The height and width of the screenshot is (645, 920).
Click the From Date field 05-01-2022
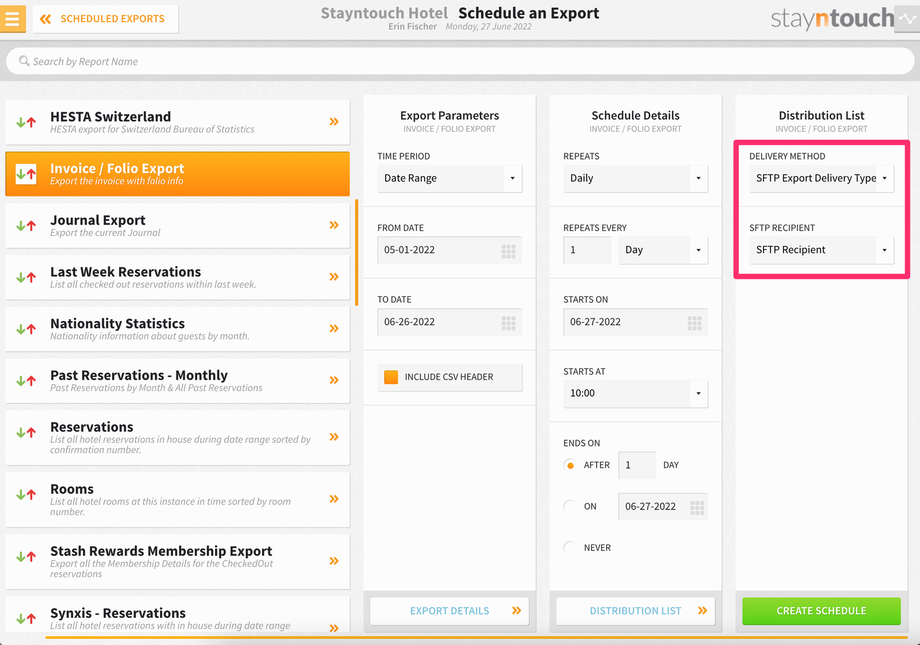pos(449,250)
